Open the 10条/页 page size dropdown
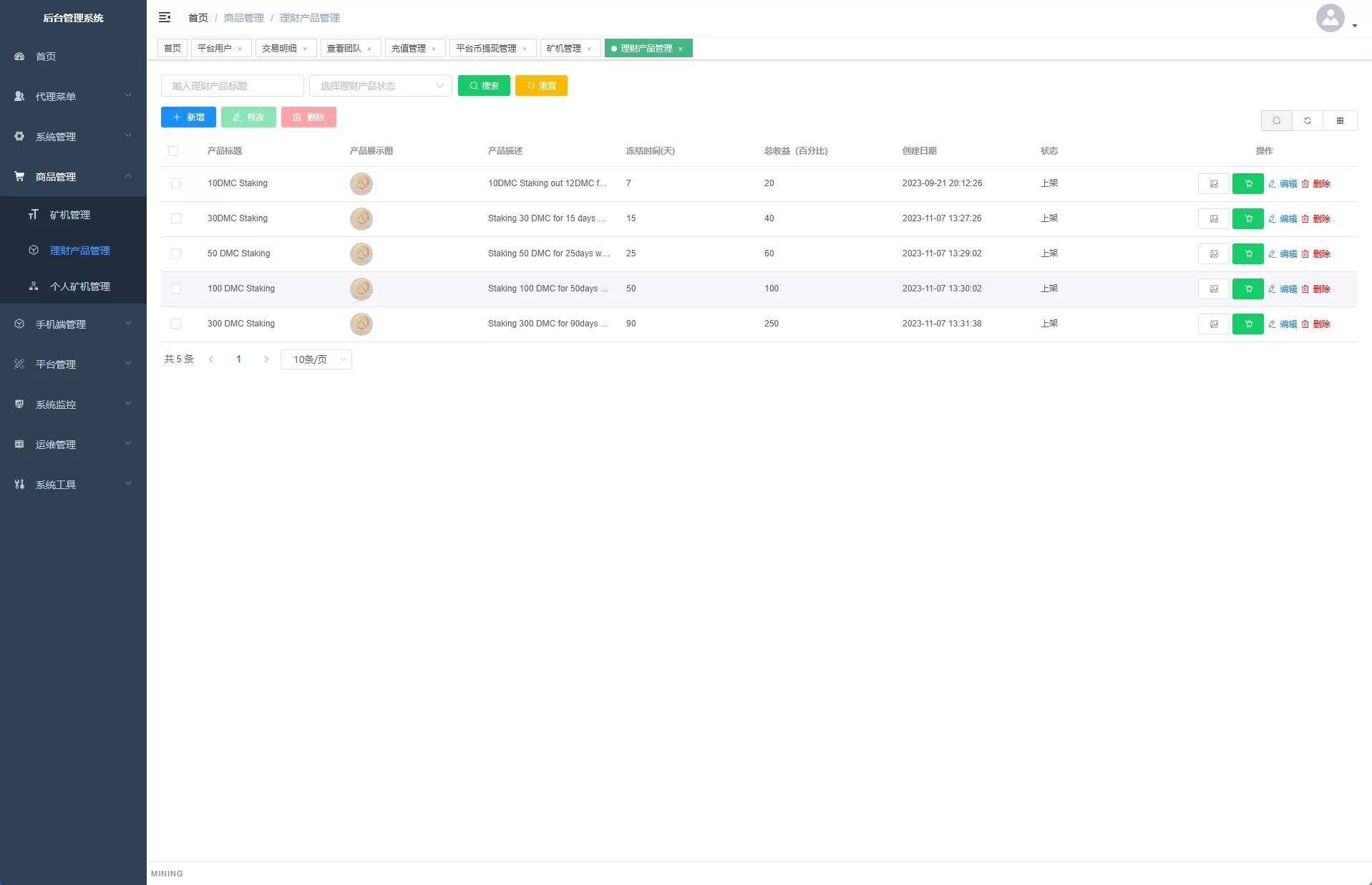Viewport: 1372px width, 885px height. 316,359
